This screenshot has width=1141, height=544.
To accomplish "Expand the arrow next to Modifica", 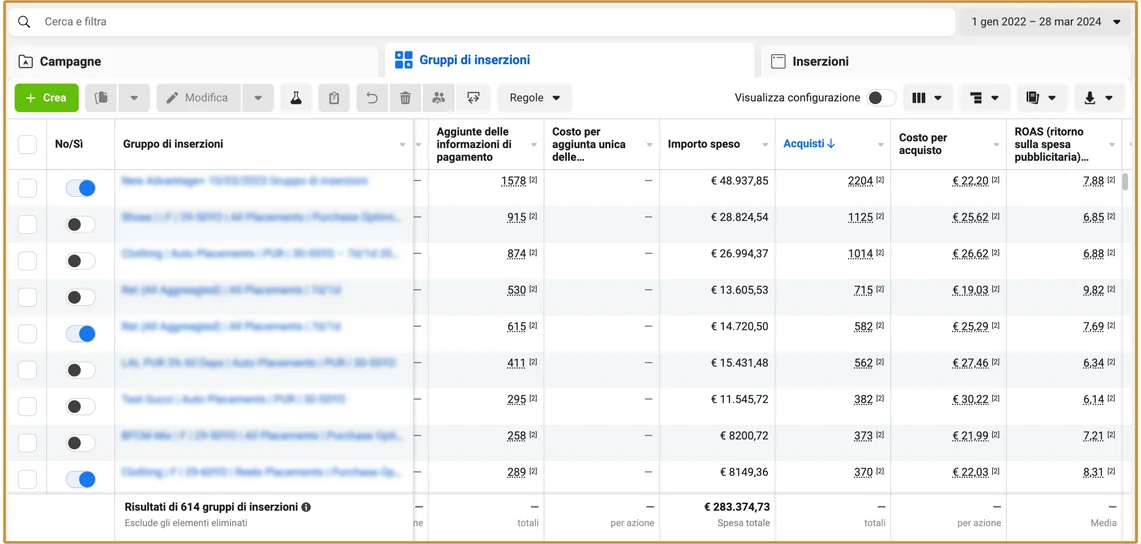I will 258,97.
